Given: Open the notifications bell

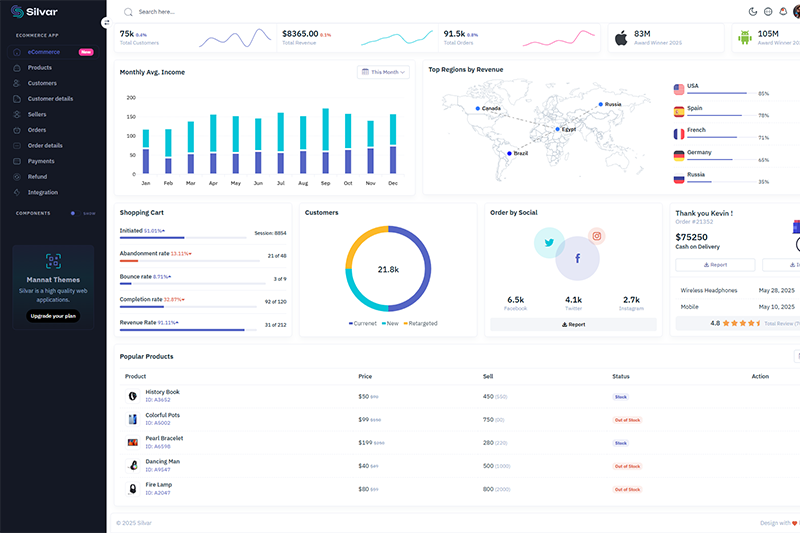Looking at the screenshot, I should tap(783, 12).
